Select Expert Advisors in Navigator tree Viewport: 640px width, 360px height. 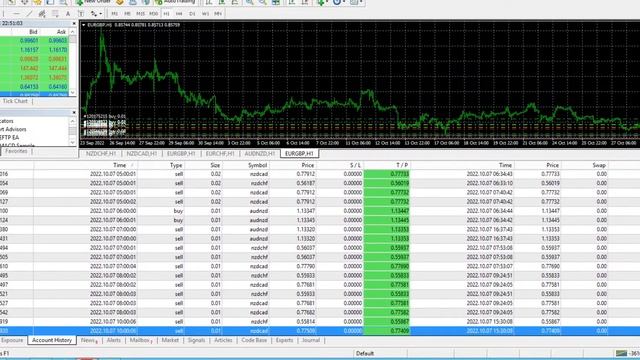(13, 129)
